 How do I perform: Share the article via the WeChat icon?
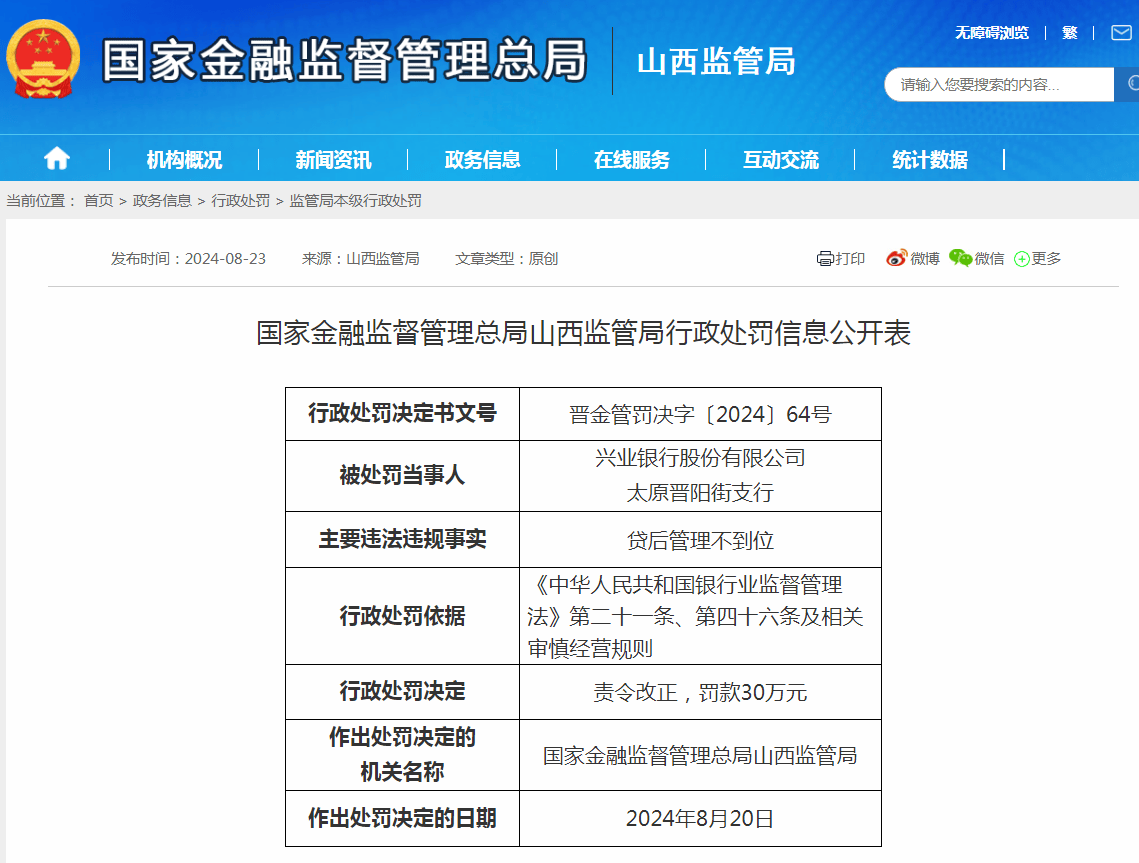(x=958, y=258)
